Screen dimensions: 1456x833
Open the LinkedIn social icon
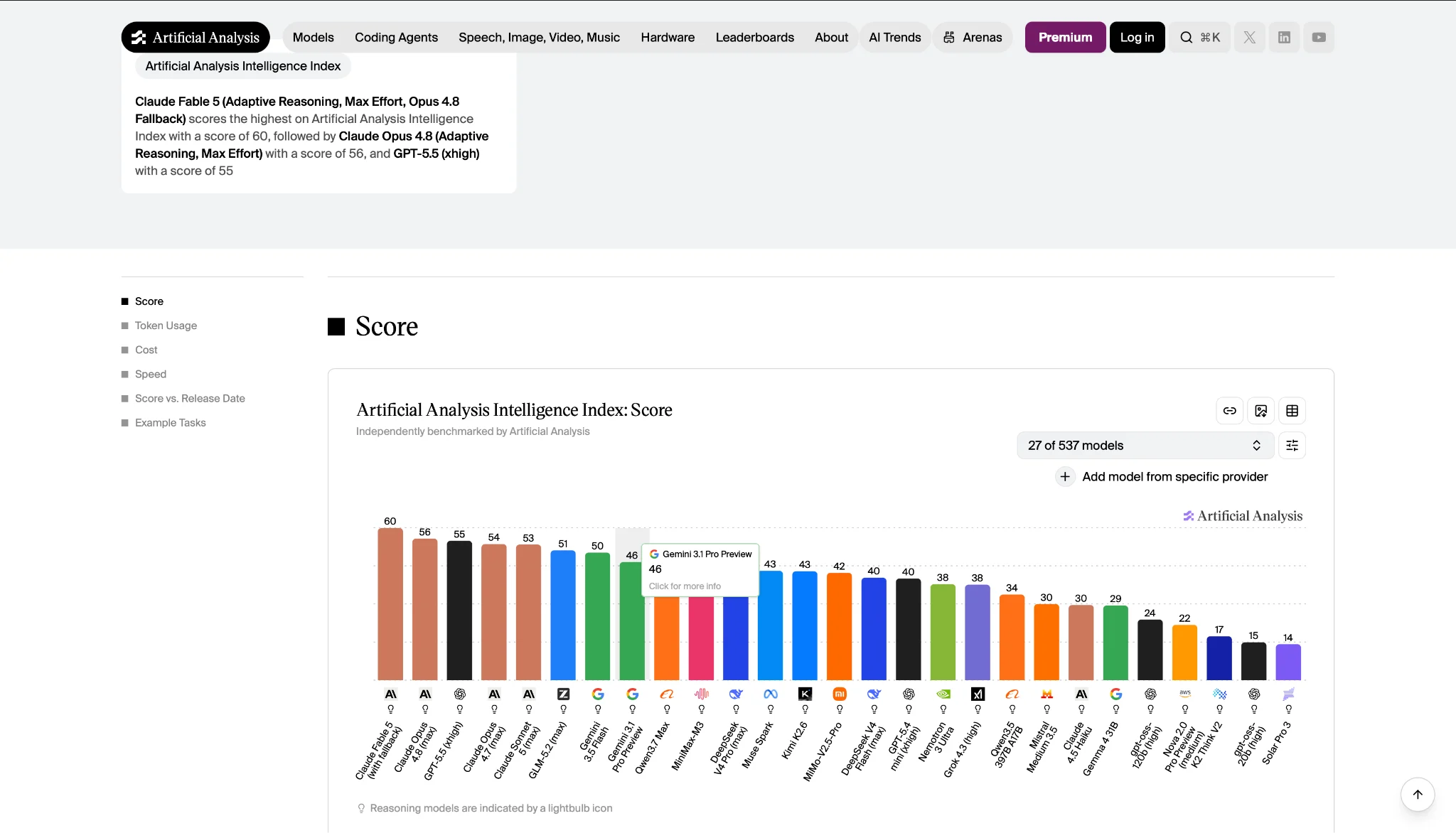1284,38
